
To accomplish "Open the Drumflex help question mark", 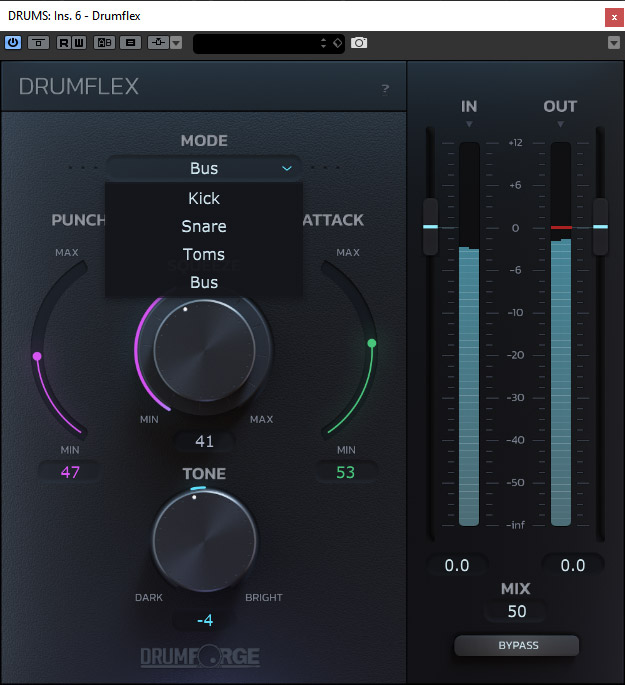I will pos(385,89).
